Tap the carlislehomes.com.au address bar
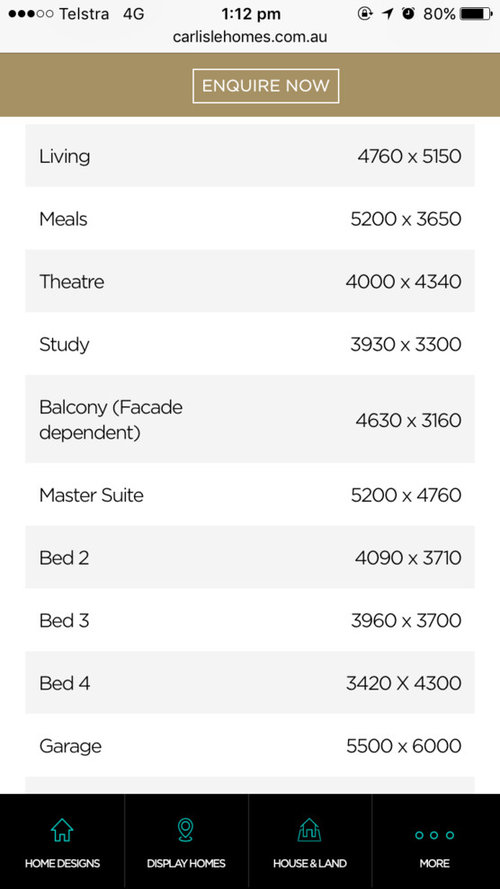Viewport: 500px width, 889px height. pos(250,37)
